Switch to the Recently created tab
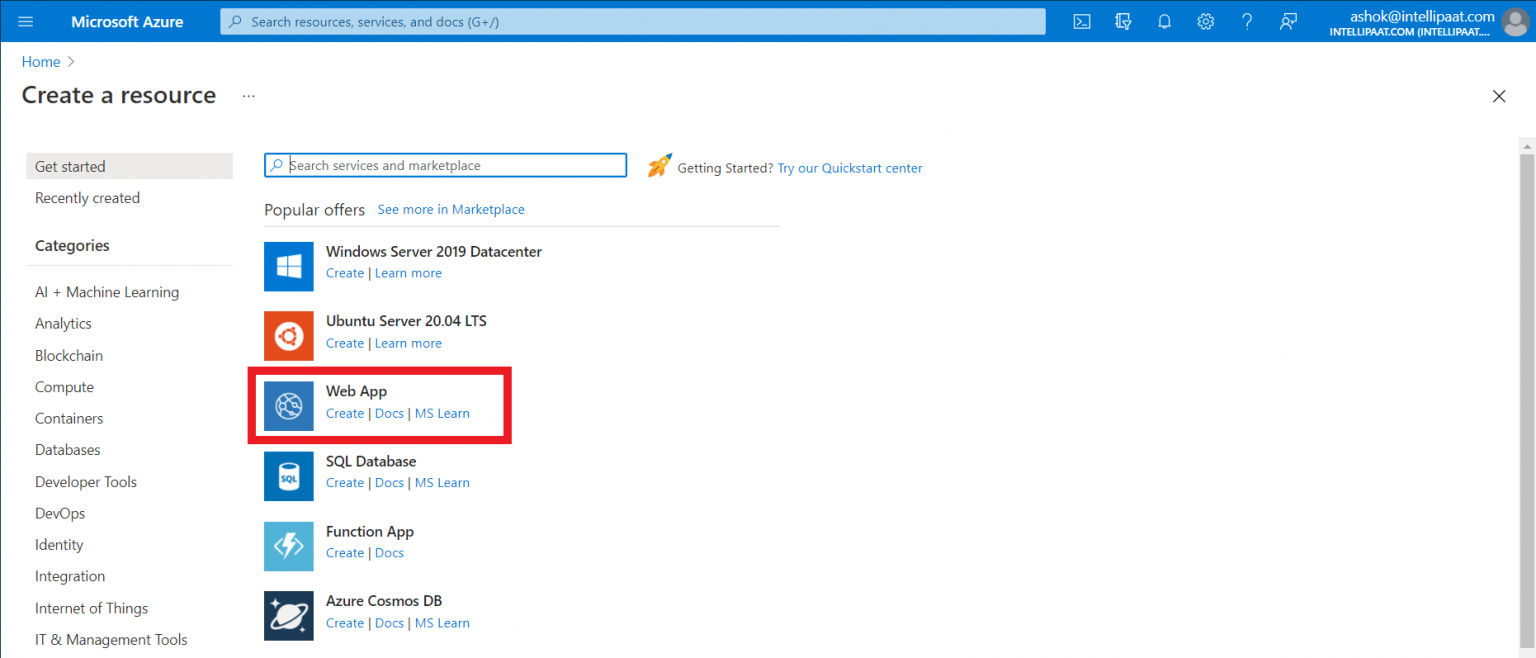 pos(87,197)
